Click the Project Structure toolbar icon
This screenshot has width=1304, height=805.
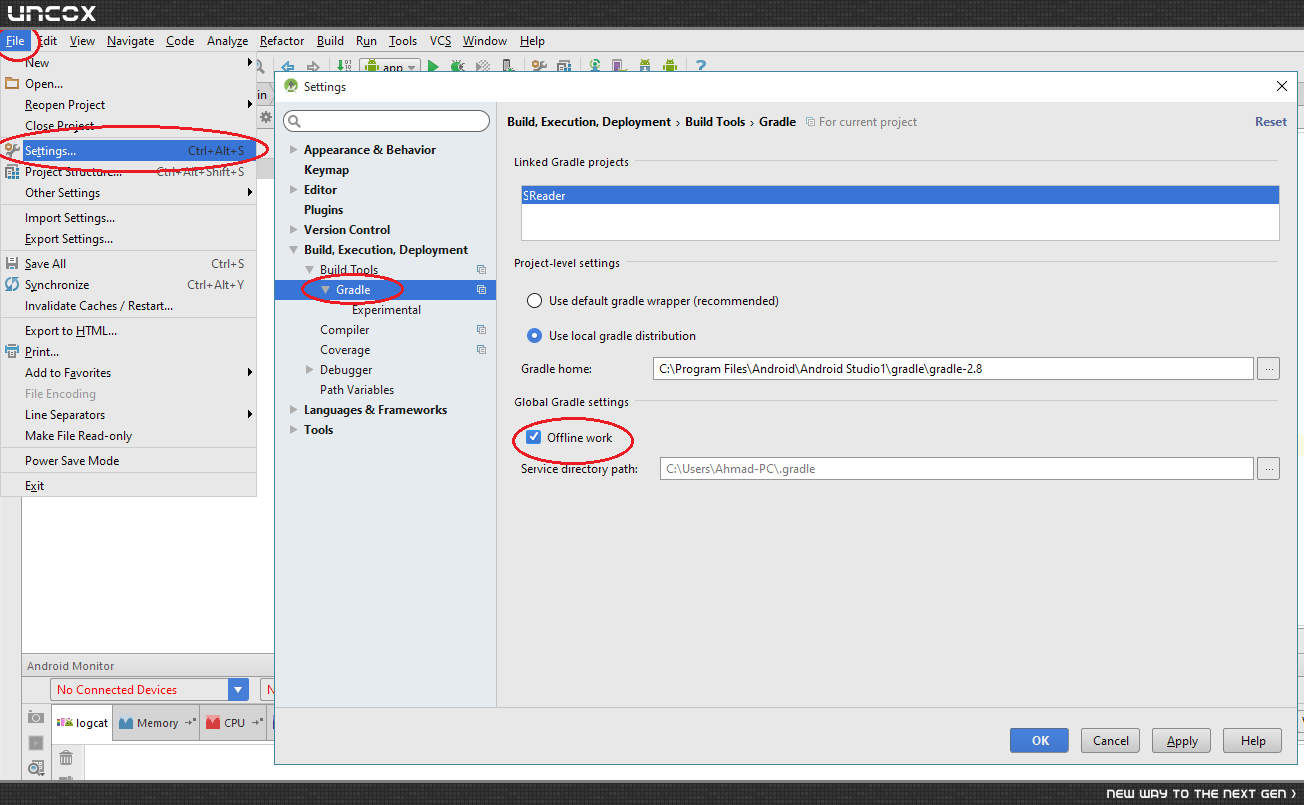(564, 66)
